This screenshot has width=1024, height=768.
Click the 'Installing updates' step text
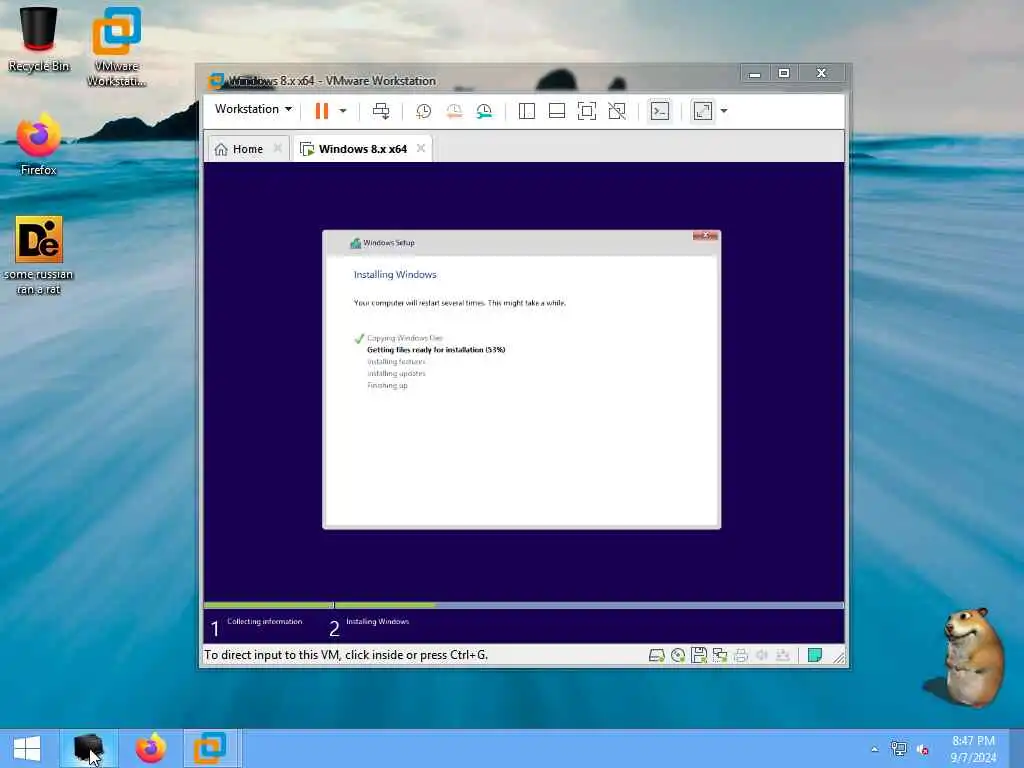[396, 374]
